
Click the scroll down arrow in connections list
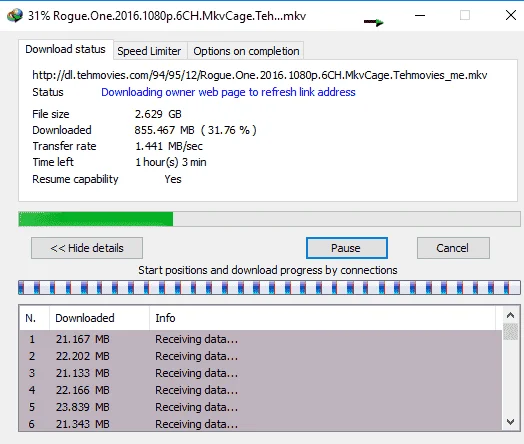[x=510, y=422]
